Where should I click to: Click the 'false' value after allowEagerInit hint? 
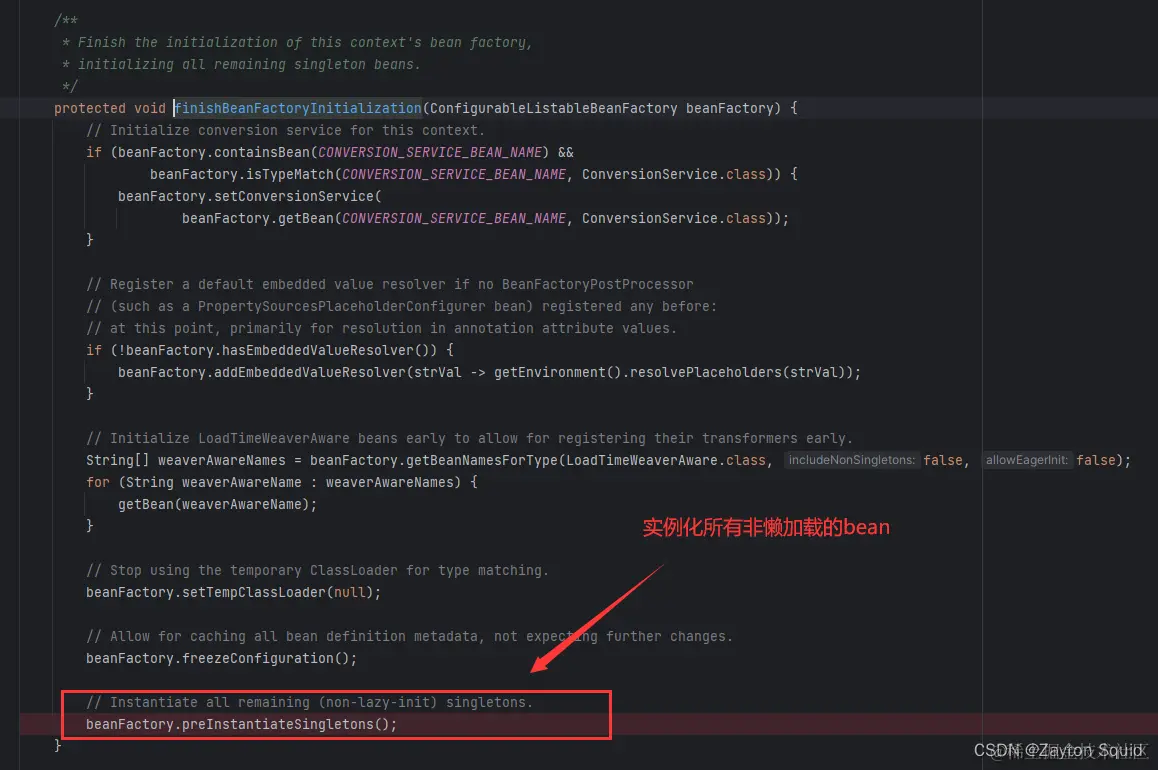pos(1096,461)
